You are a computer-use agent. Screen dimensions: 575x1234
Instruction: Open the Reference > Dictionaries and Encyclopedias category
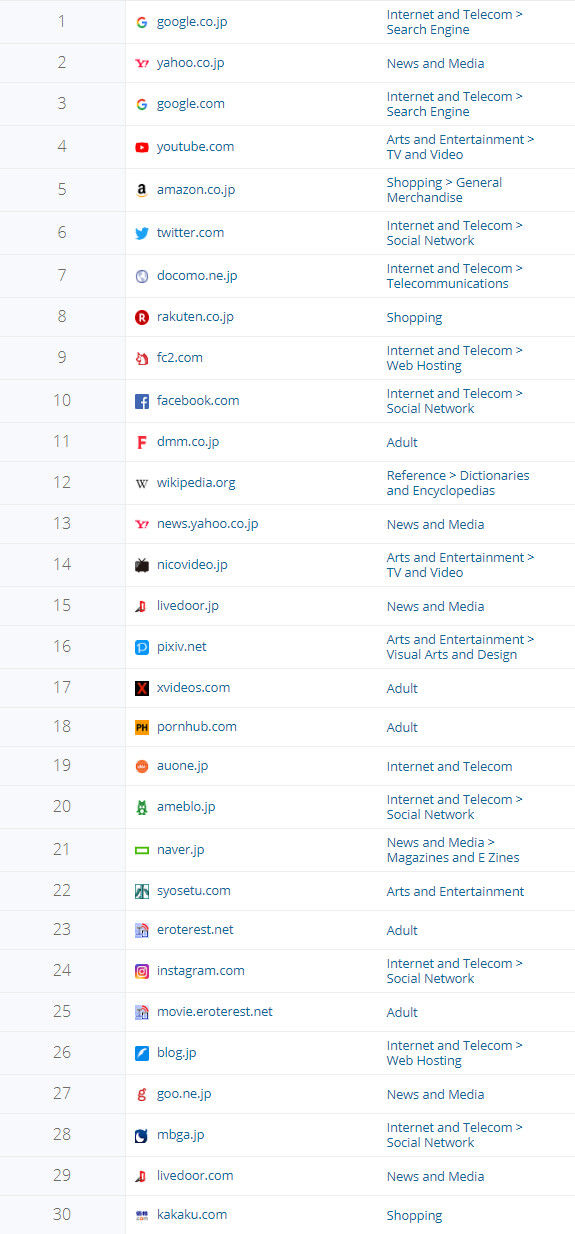(x=458, y=483)
